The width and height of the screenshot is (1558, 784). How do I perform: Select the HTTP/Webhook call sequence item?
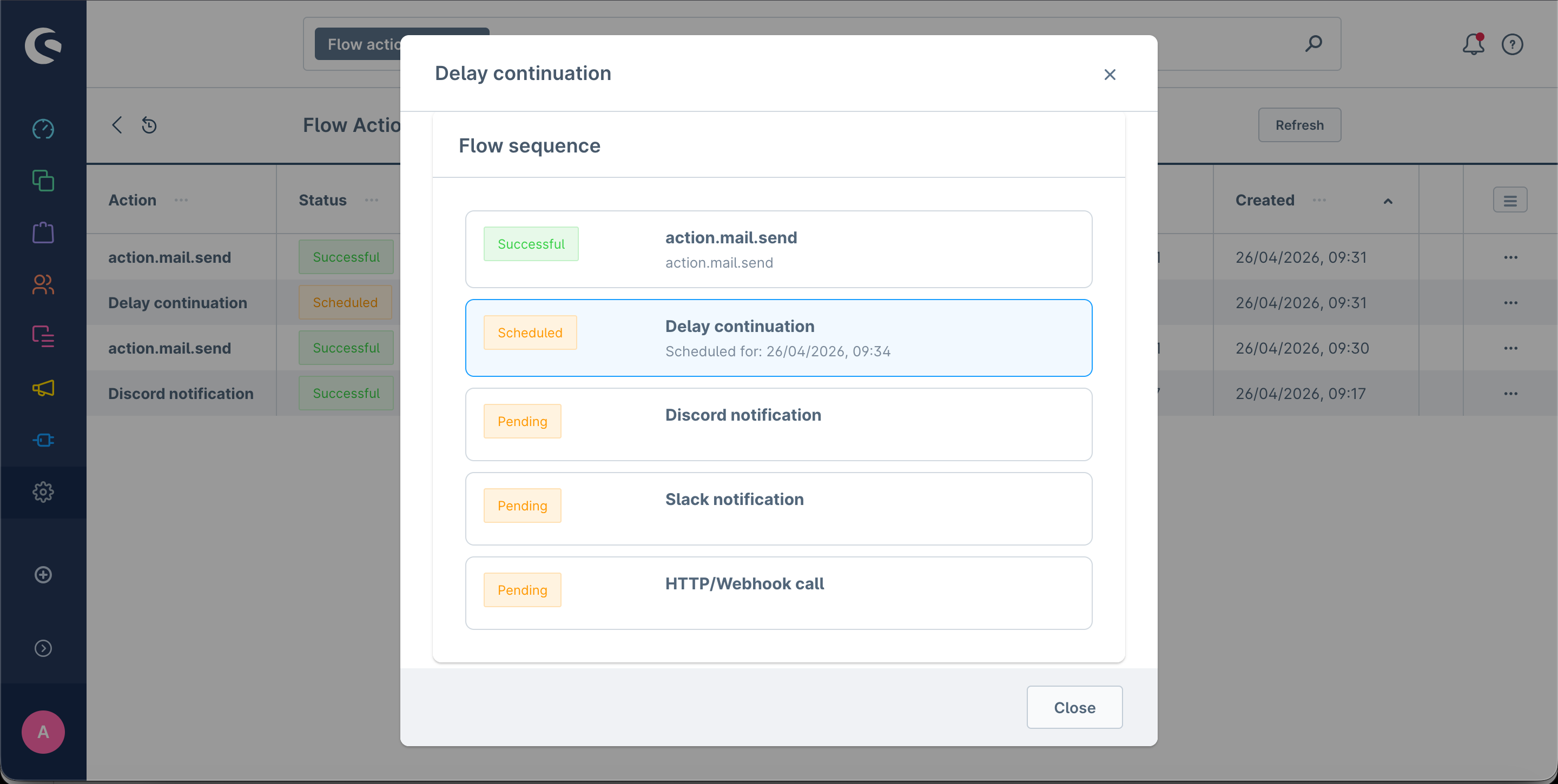[778, 593]
